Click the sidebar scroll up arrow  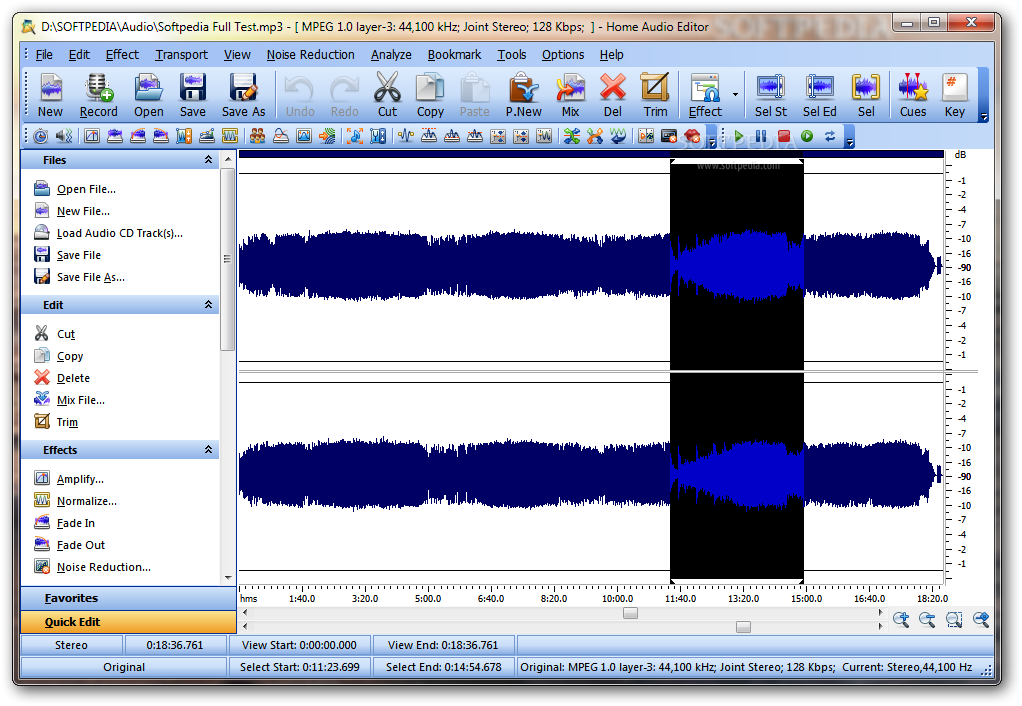click(x=227, y=158)
